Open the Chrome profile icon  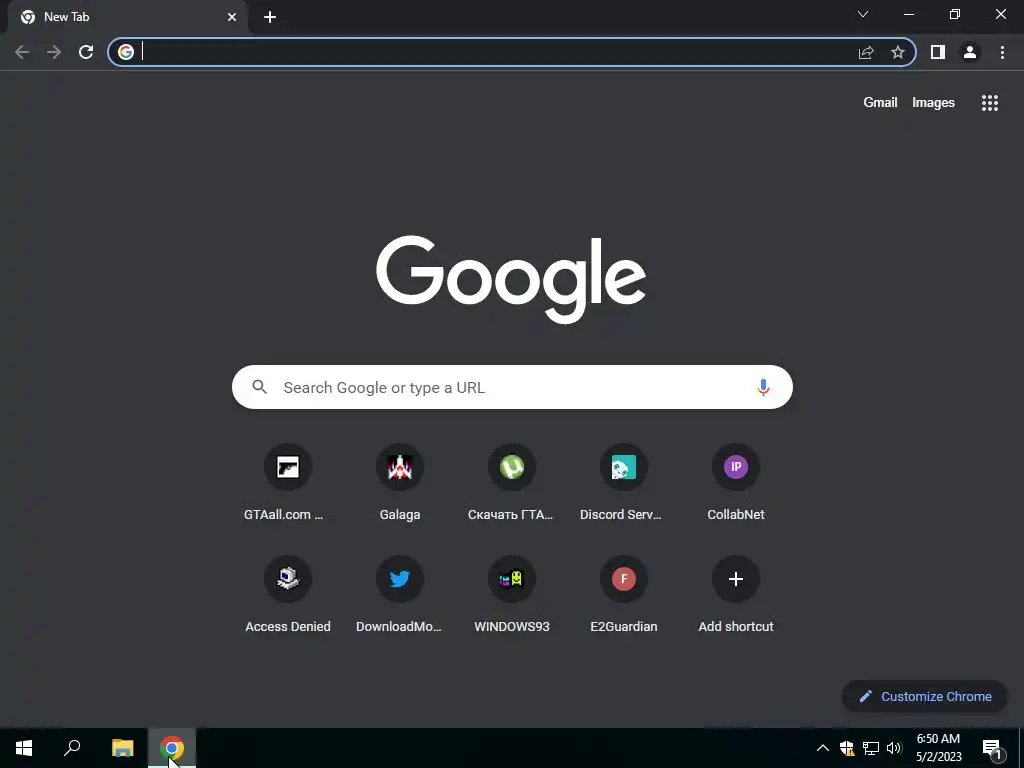tap(970, 52)
